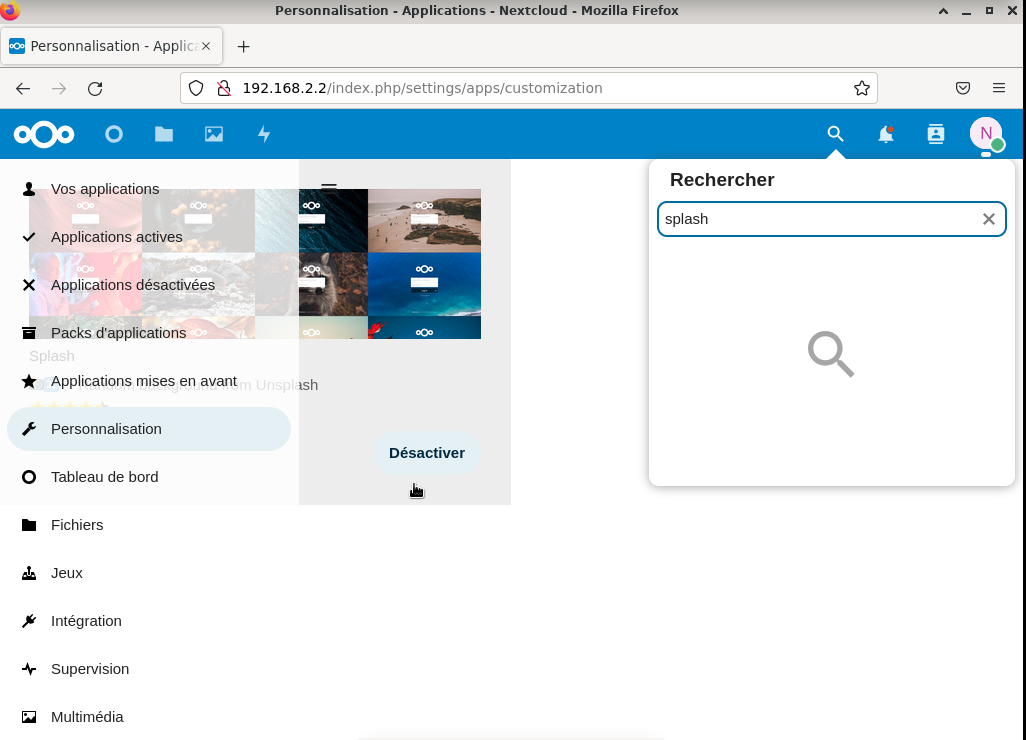Focus the Rechercher search input field

(831, 219)
